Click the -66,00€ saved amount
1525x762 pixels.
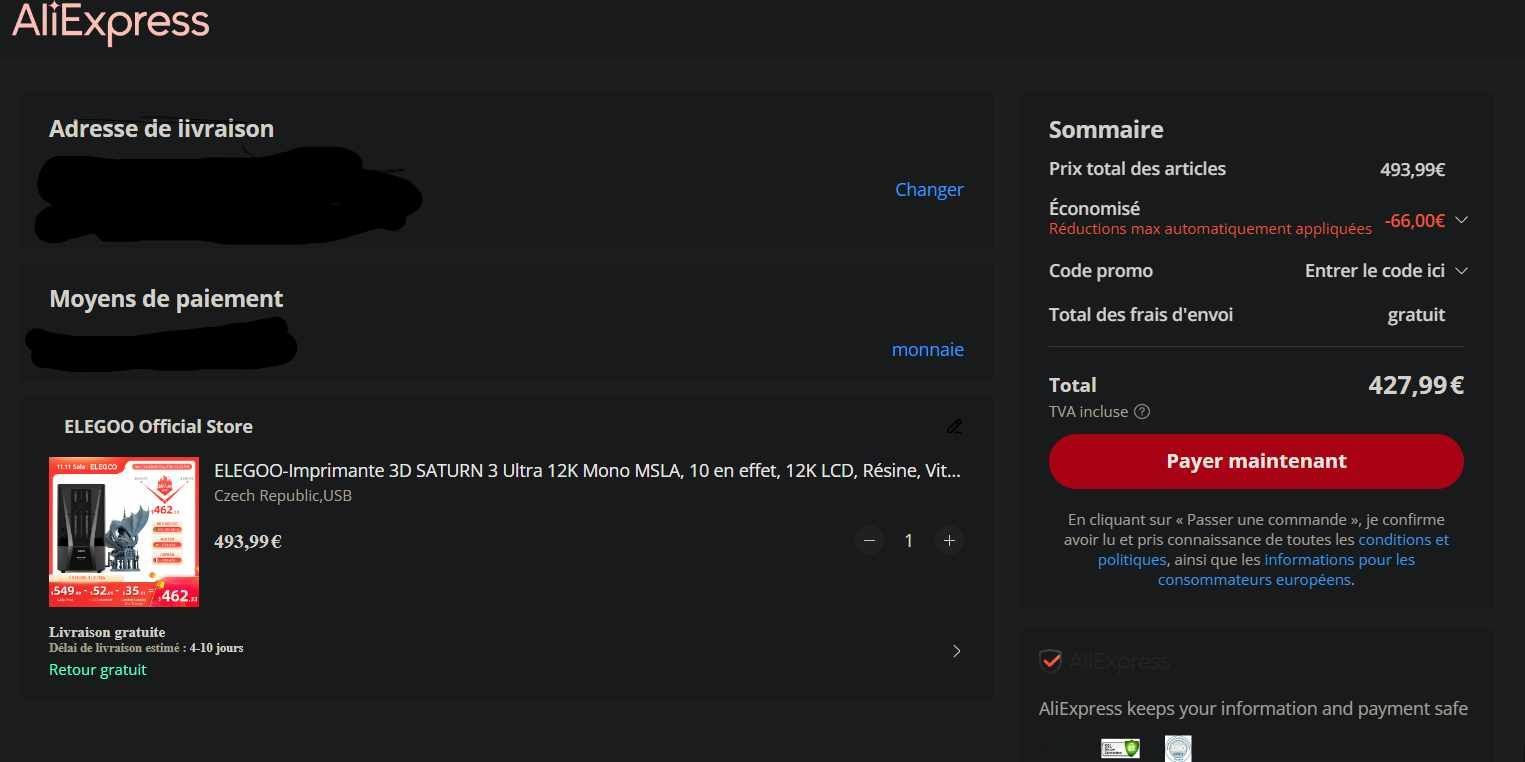tap(1415, 221)
